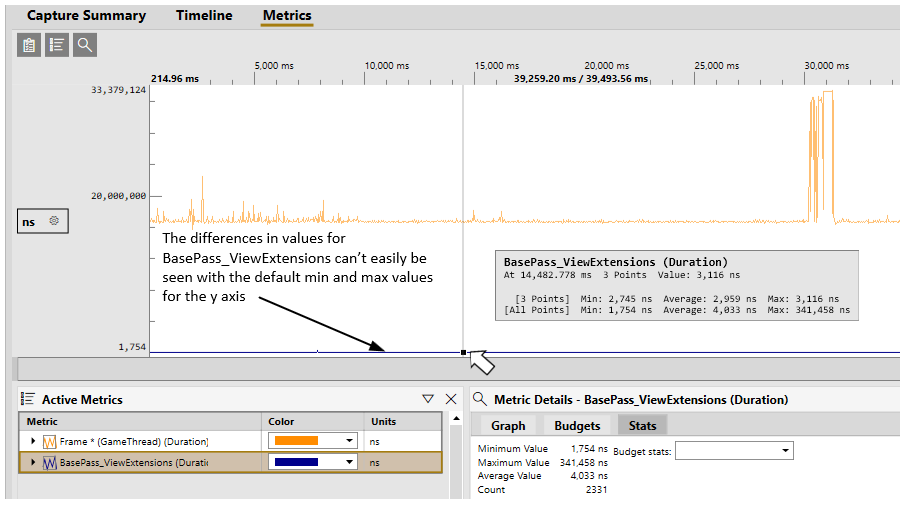
Task: Open the Active Metrics panel options triangle
Action: (x=428, y=399)
